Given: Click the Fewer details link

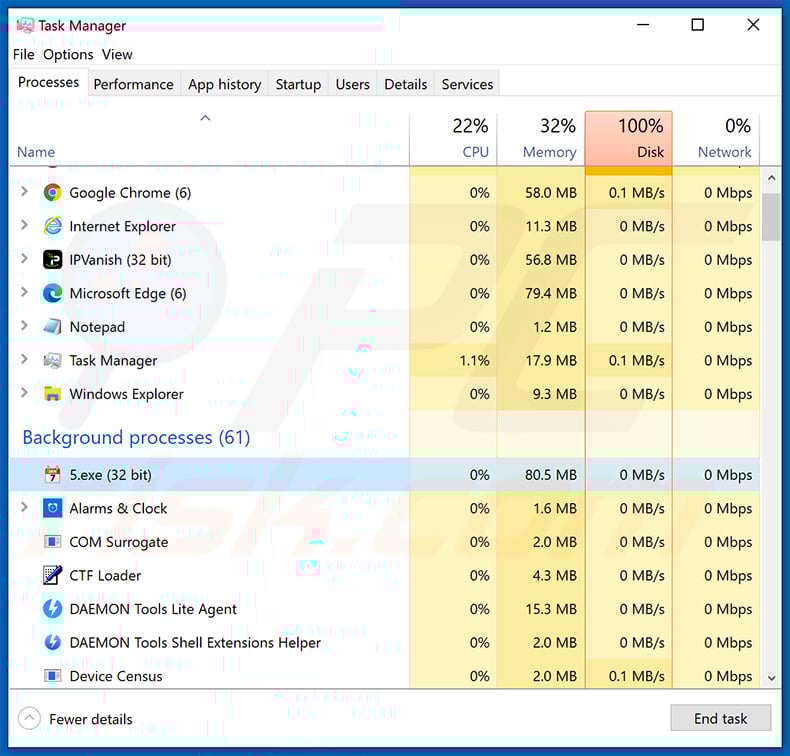Looking at the screenshot, I should 91,719.
